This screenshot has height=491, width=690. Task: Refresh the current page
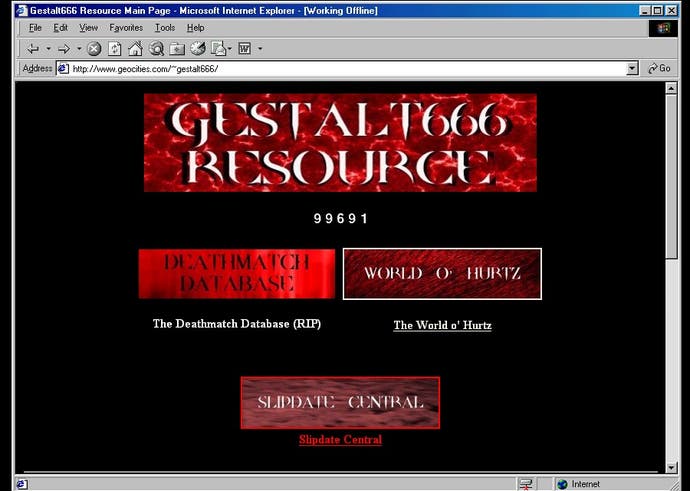(x=114, y=48)
